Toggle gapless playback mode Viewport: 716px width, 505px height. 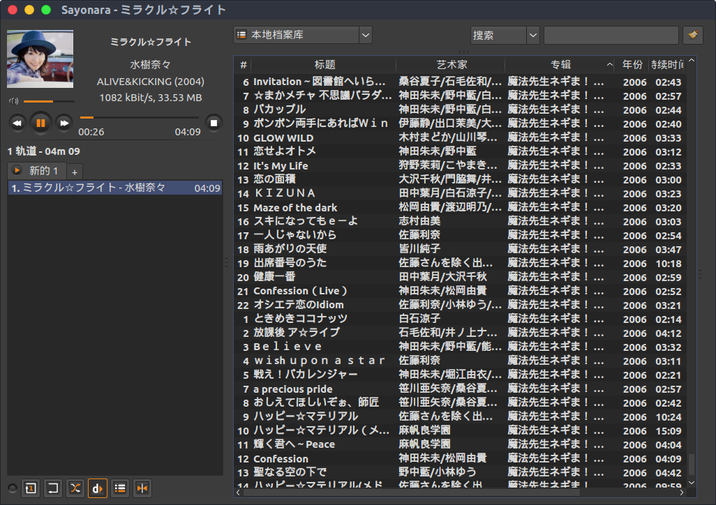point(142,489)
